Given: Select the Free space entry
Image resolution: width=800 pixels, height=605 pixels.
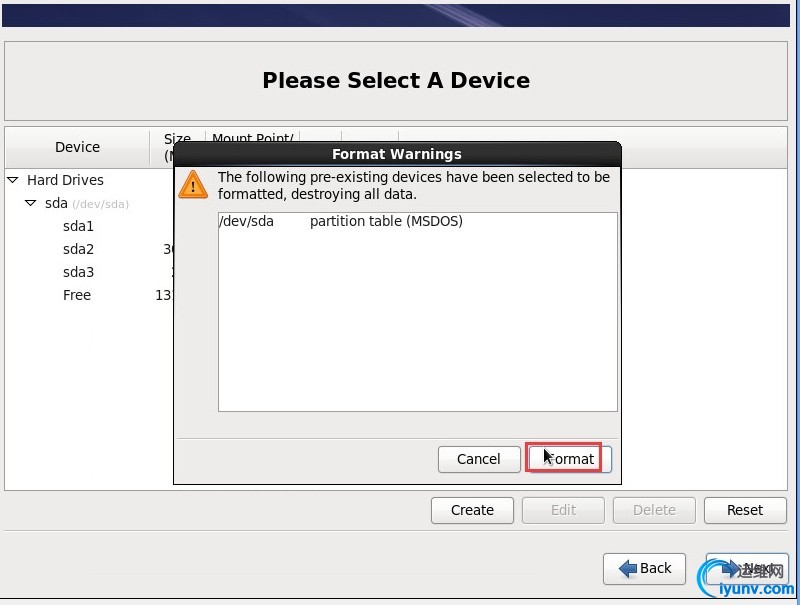Looking at the screenshot, I should click(77, 295).
